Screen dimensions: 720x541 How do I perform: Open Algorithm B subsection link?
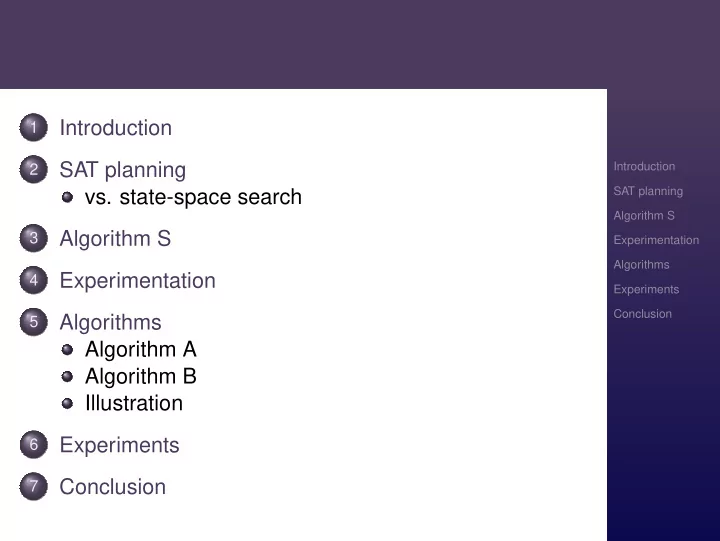coord(141,377)
